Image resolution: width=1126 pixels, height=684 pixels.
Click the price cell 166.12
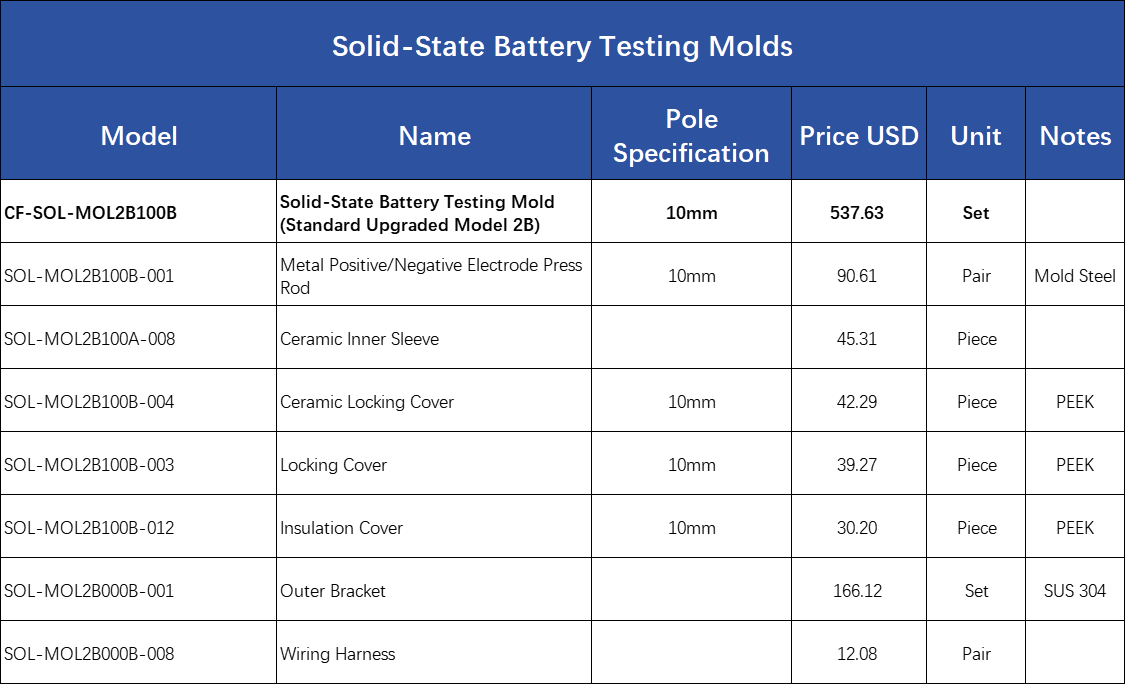coord(859,591)
